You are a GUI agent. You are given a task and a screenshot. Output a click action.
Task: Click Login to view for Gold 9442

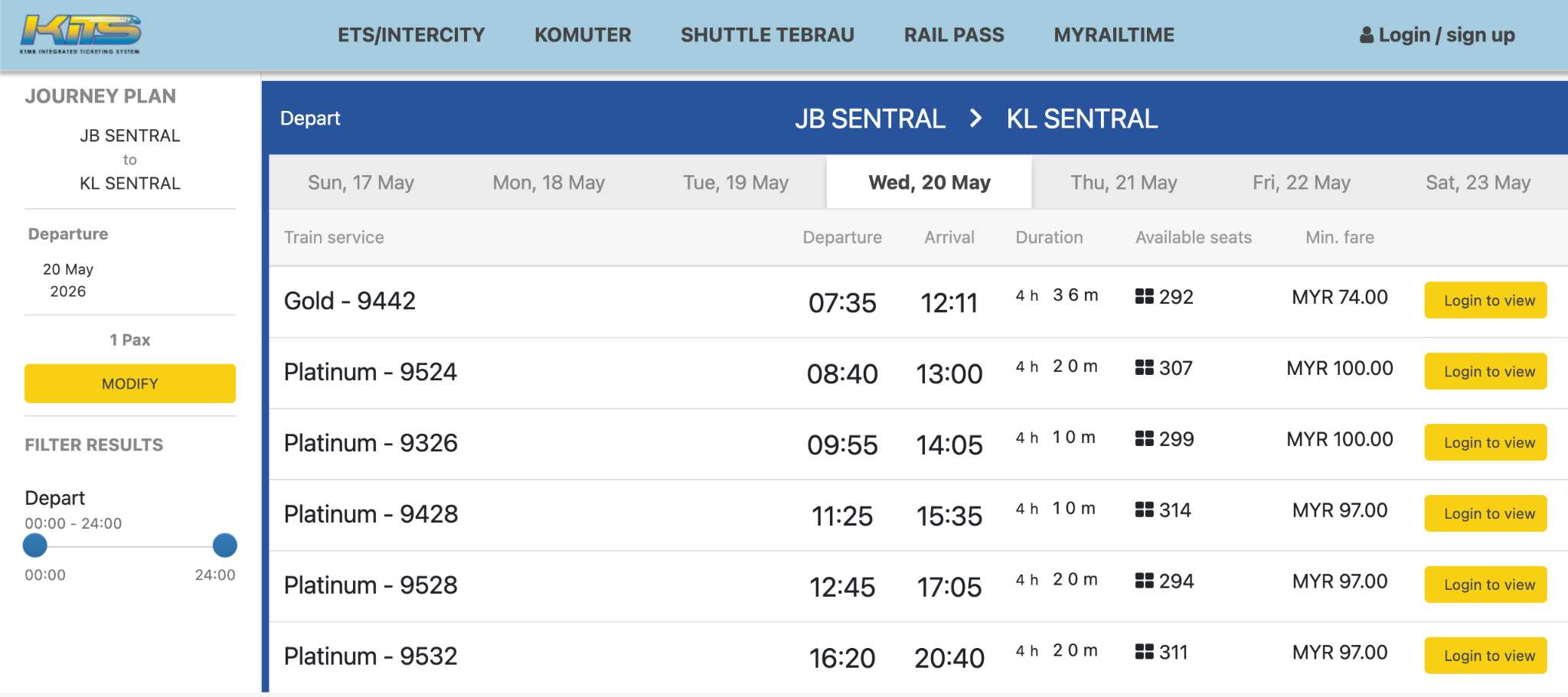pos(1485,301)
